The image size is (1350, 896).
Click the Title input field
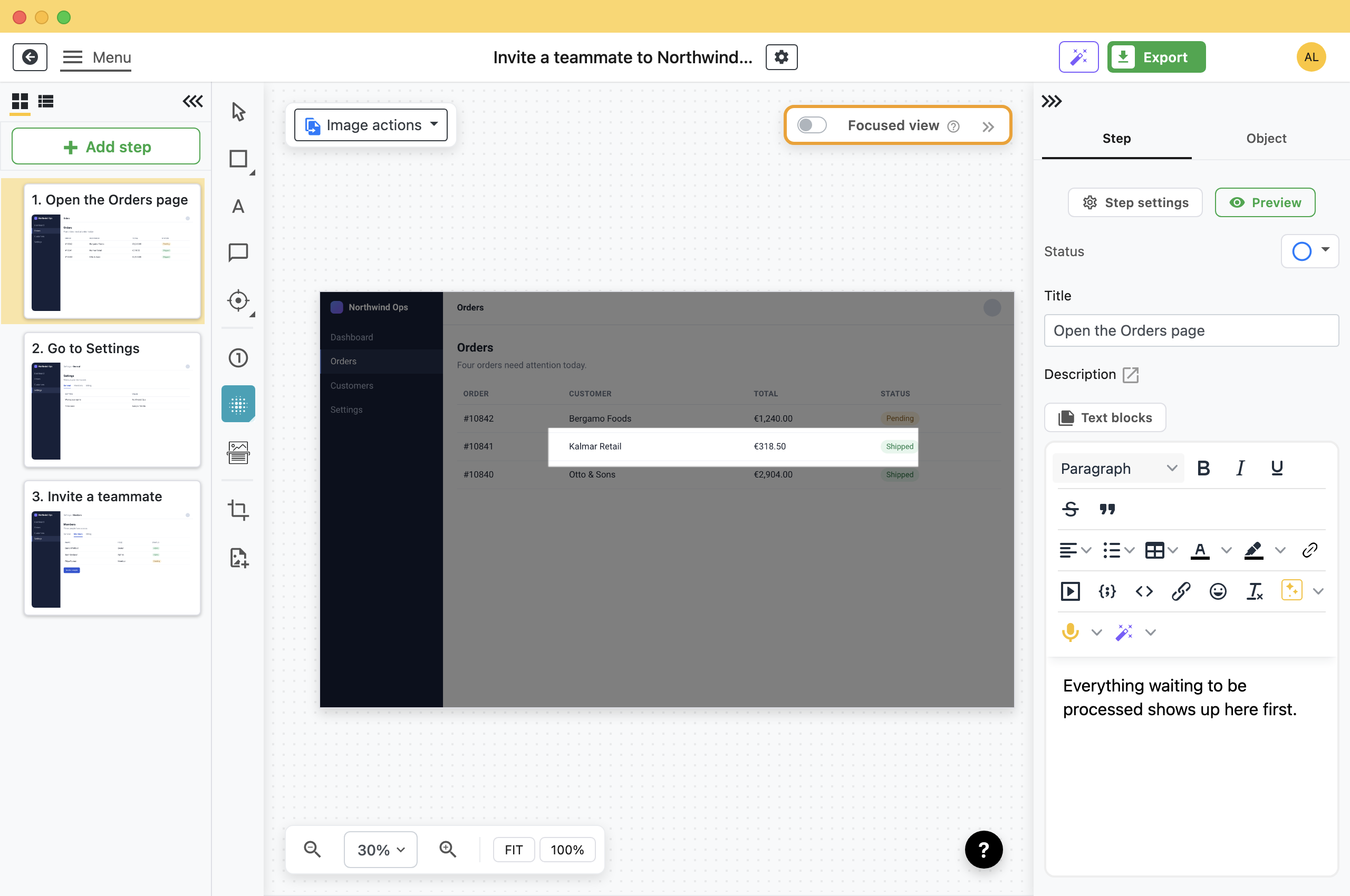[x=1191, y=330]
